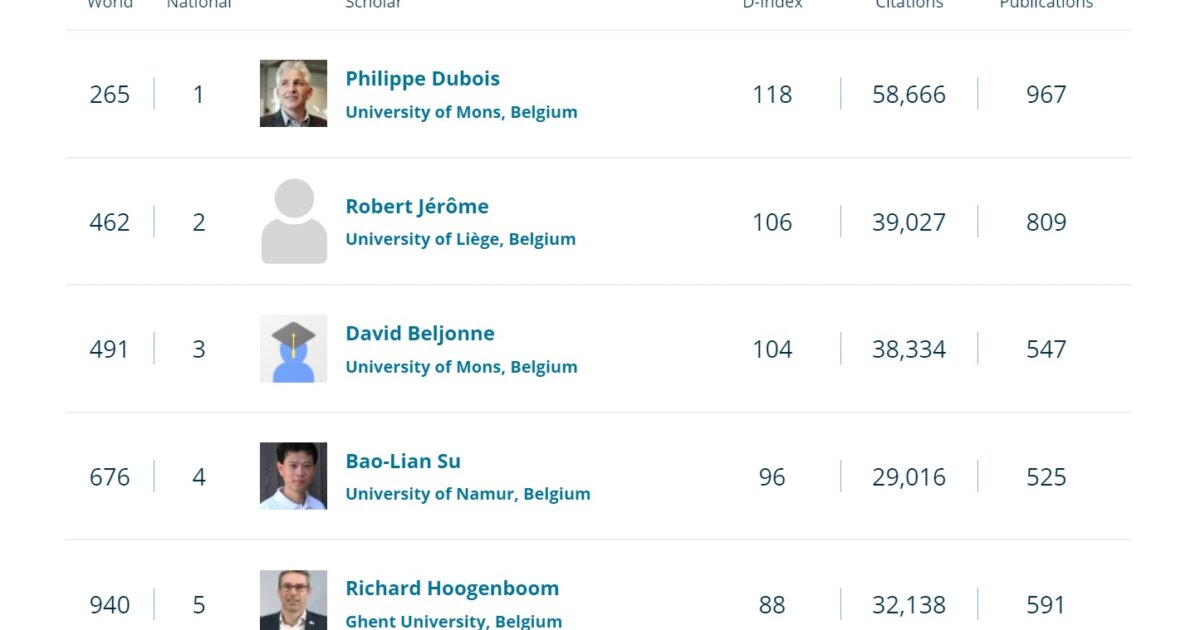Screen dimensions: 1200x630
Task: Visit University of Liège, Belgium link
Action: [x=460, y=239]
